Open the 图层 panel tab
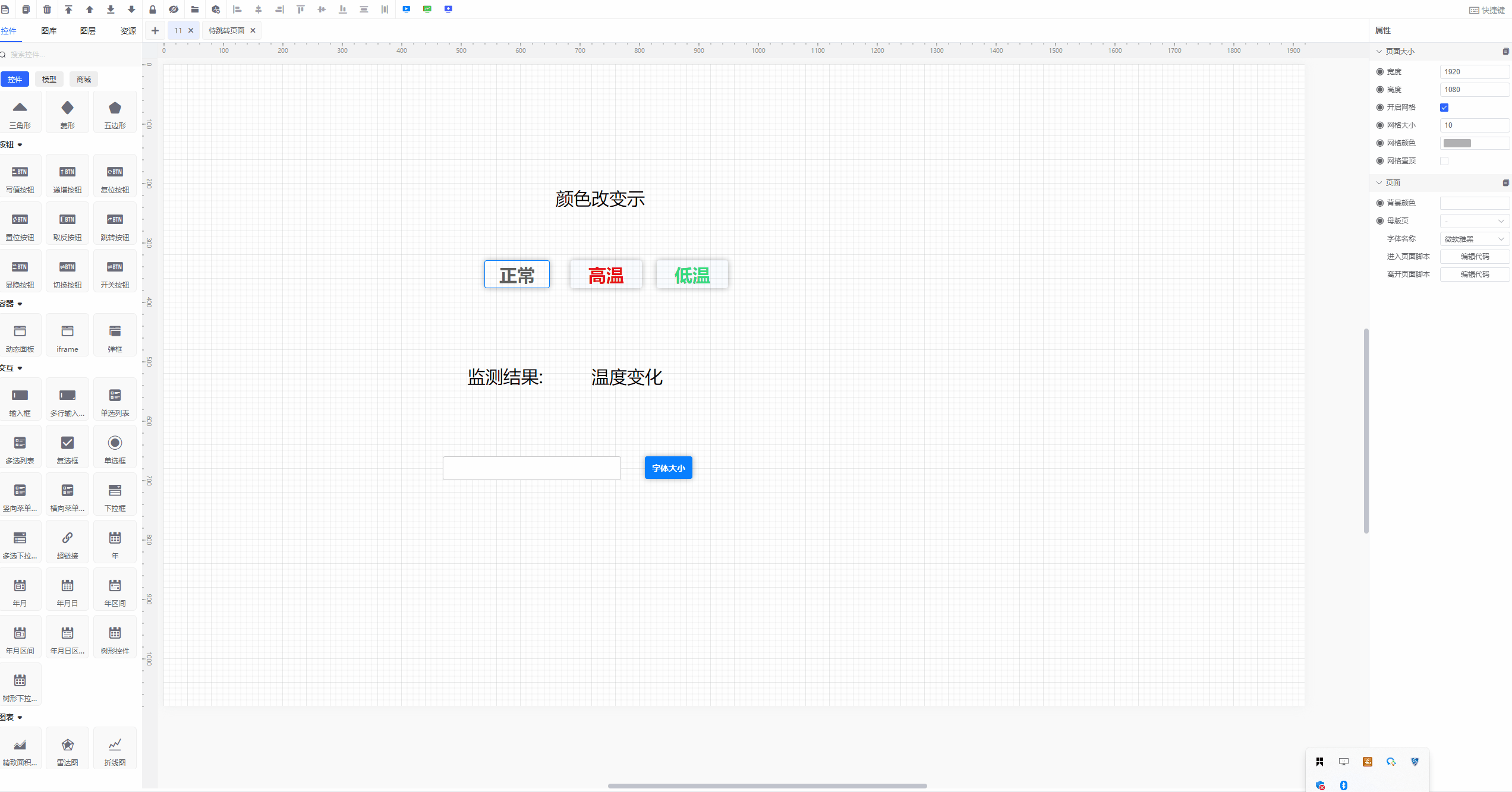The image size is (1512, 792). click(87, 30)
